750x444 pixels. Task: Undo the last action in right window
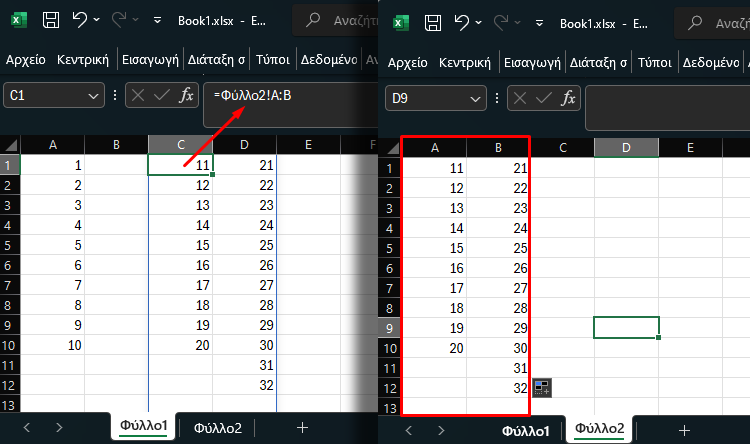[x=462, y=22]
